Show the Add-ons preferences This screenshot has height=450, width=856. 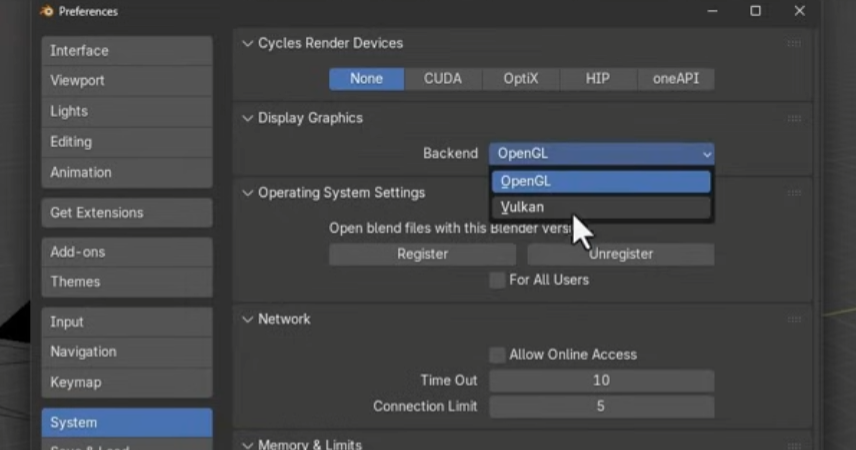coord(127,252)
